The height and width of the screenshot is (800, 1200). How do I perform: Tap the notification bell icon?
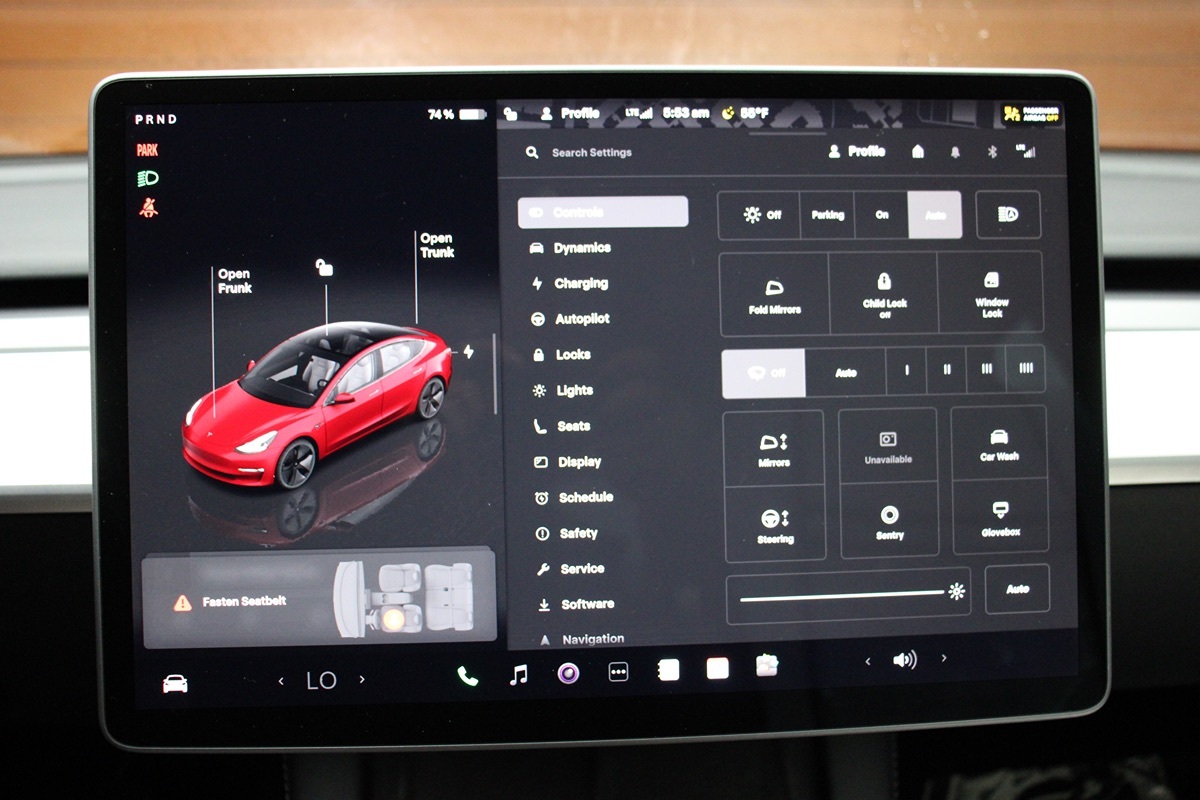pos(955,152)
